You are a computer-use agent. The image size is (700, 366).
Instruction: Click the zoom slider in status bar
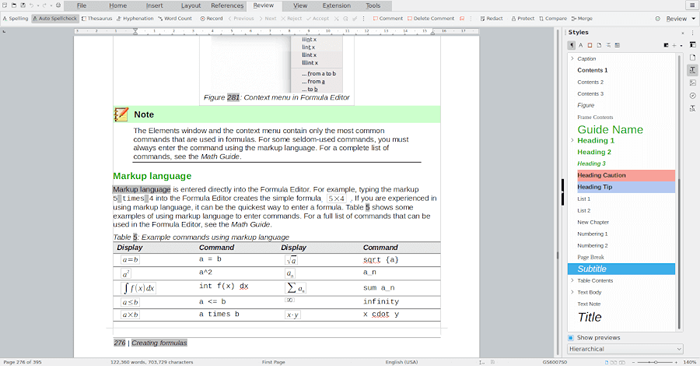pyautogui.click(x=656, y=362)
